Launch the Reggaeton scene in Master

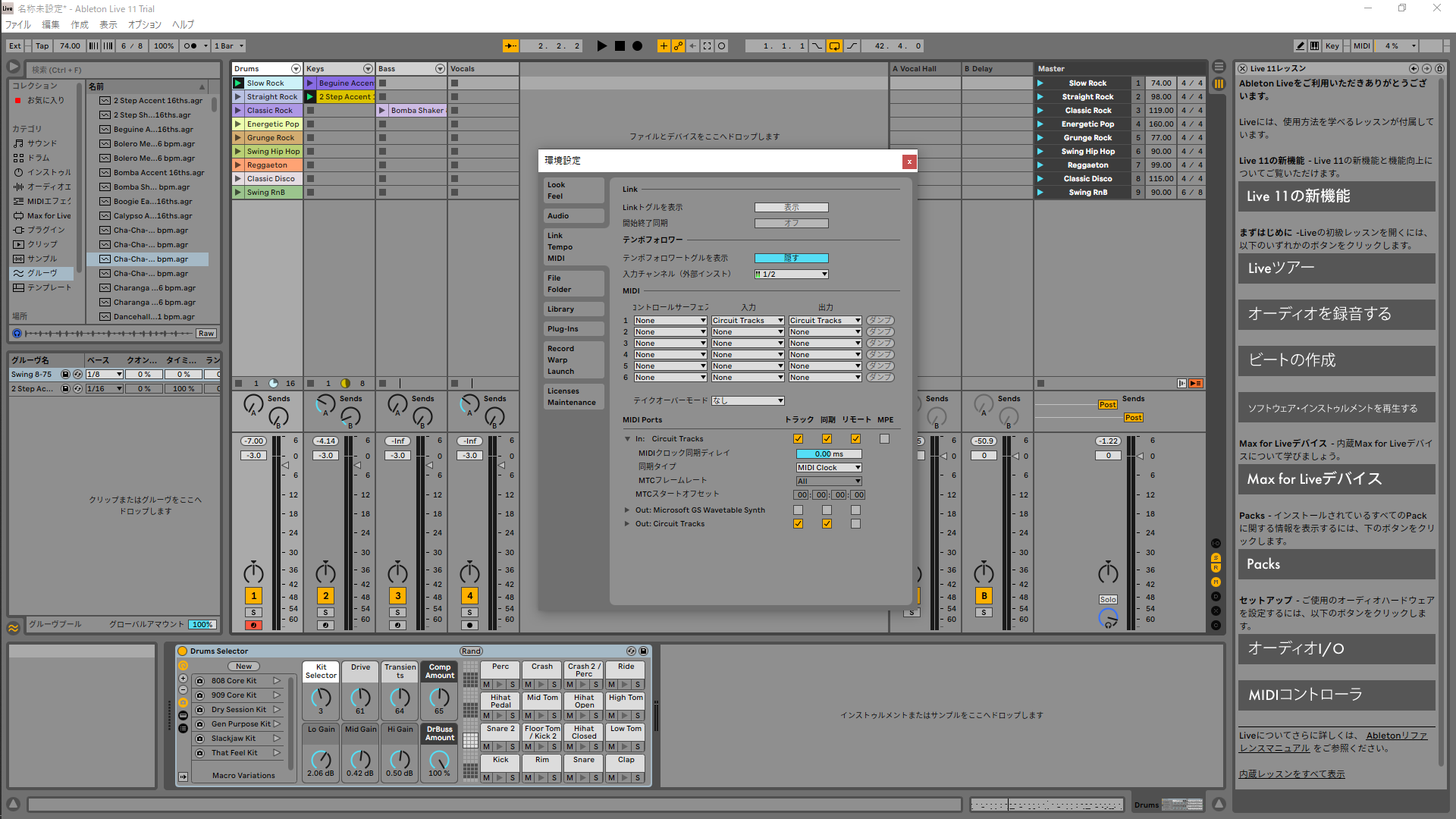tap(1040, 165)
